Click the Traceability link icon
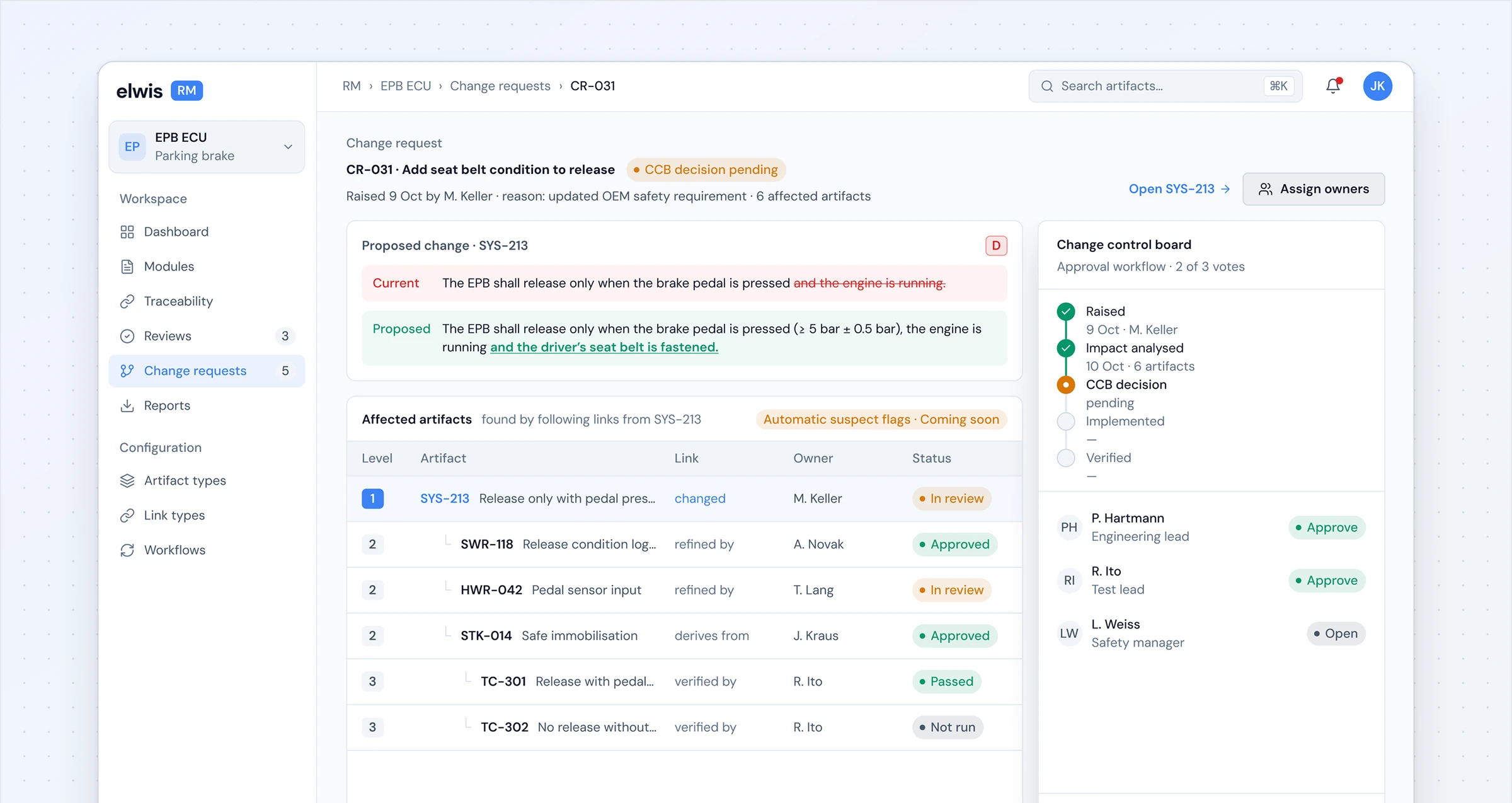The width and height of the screenshot is (1512, 803). [127, 301]
